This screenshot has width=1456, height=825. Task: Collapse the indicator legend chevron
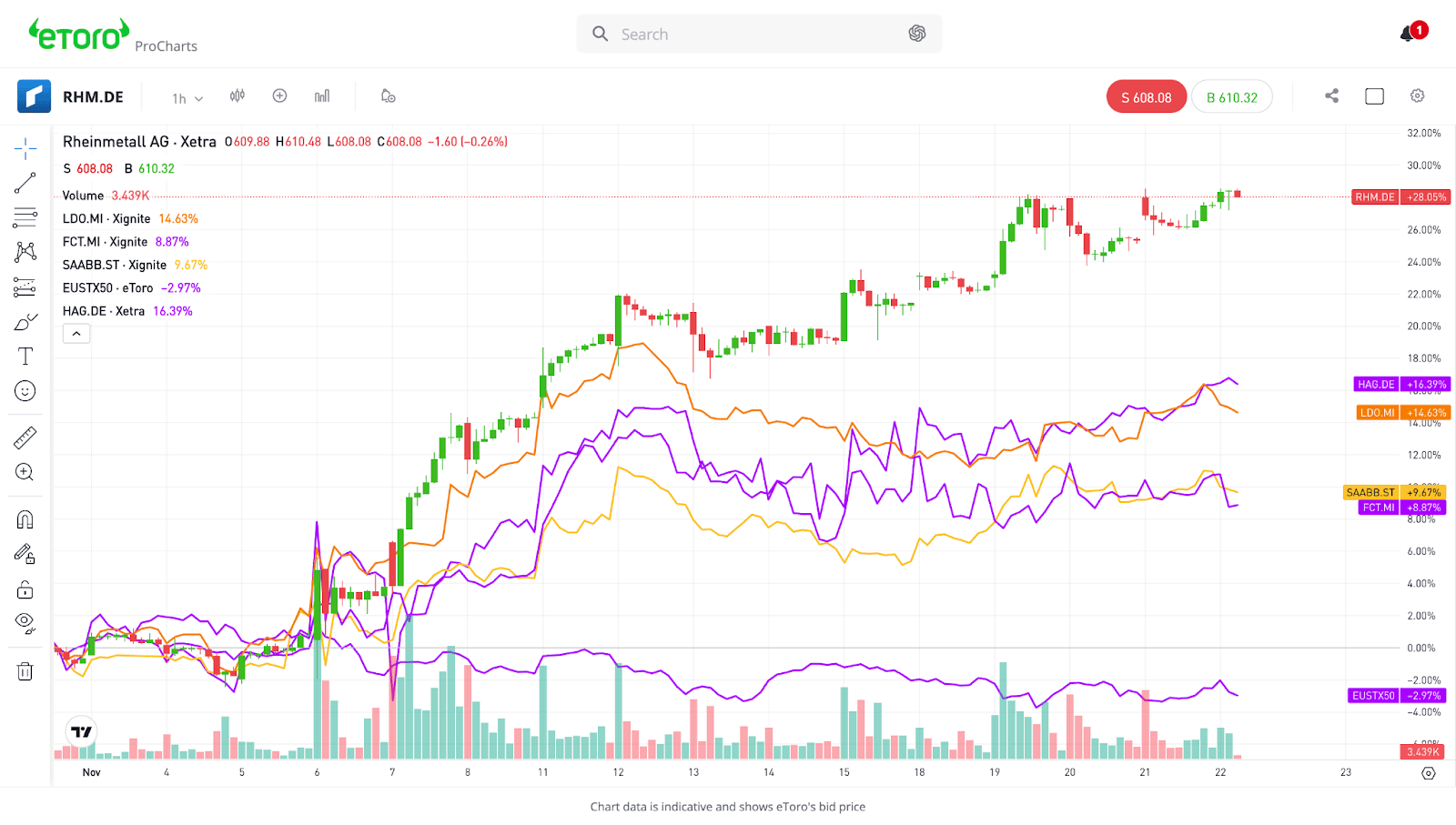(x=76, y=334)
